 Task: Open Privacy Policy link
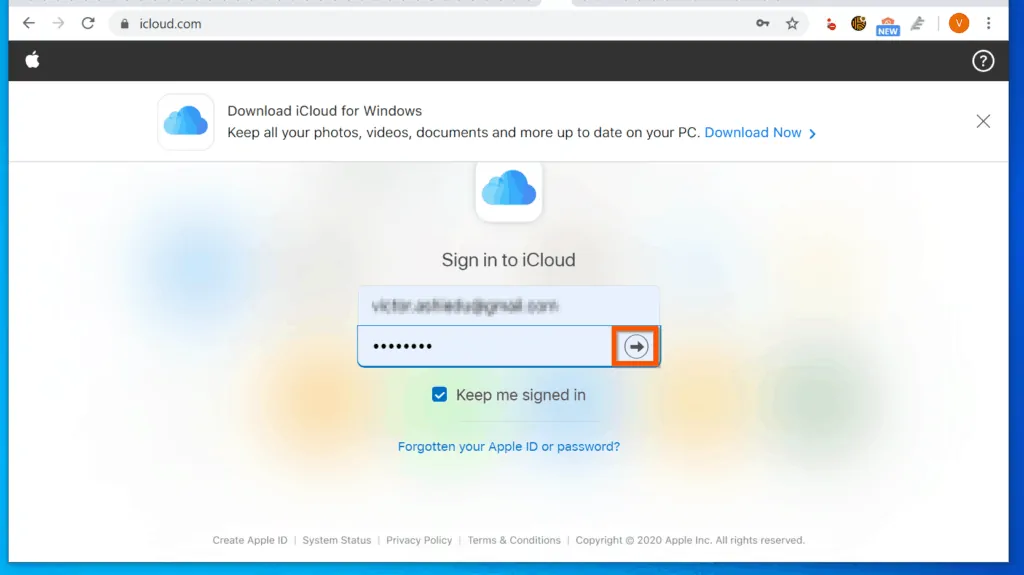[419, 540]
